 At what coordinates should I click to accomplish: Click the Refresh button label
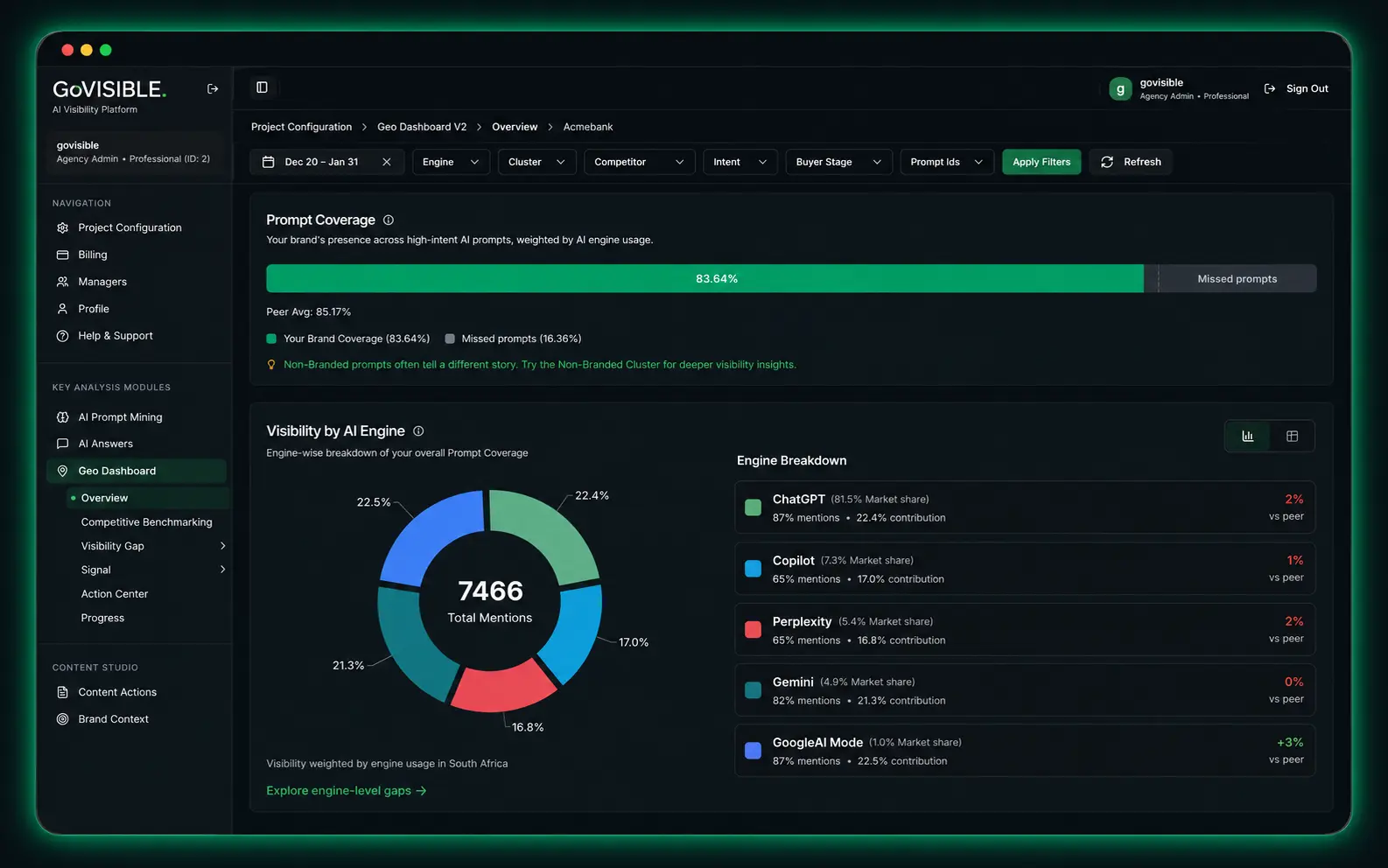point(1142,162)
